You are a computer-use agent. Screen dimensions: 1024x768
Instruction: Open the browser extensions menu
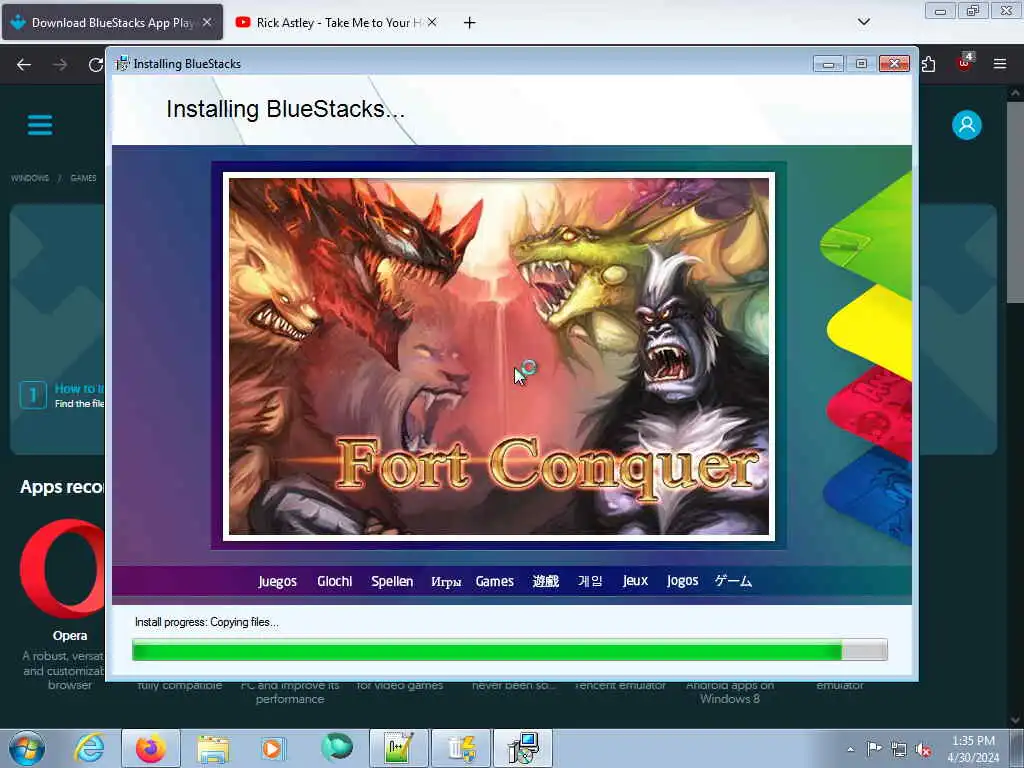click(928, 64)
